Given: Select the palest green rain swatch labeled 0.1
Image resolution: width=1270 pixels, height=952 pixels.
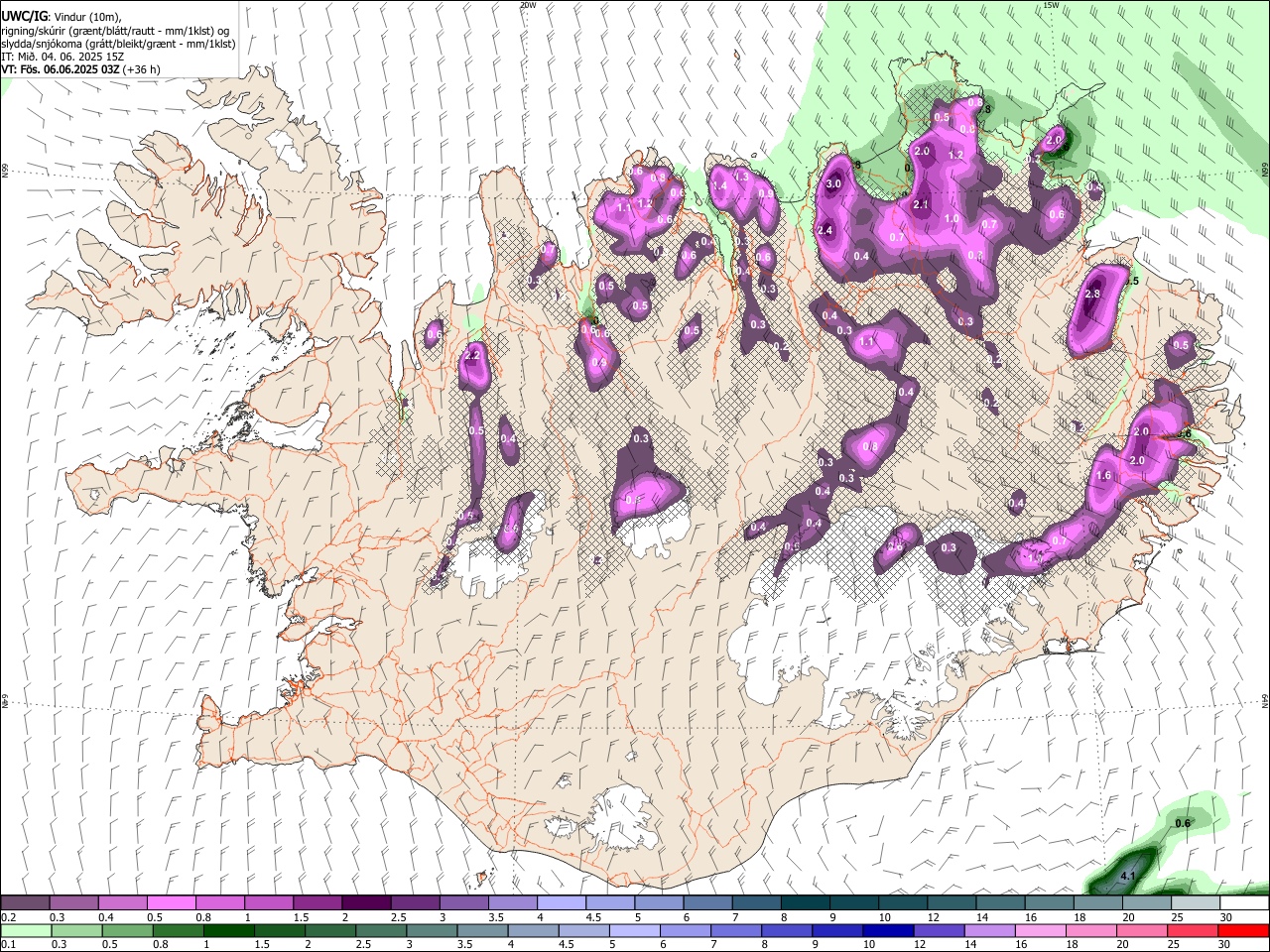Looking at the screenshot, I should point(25,931).
